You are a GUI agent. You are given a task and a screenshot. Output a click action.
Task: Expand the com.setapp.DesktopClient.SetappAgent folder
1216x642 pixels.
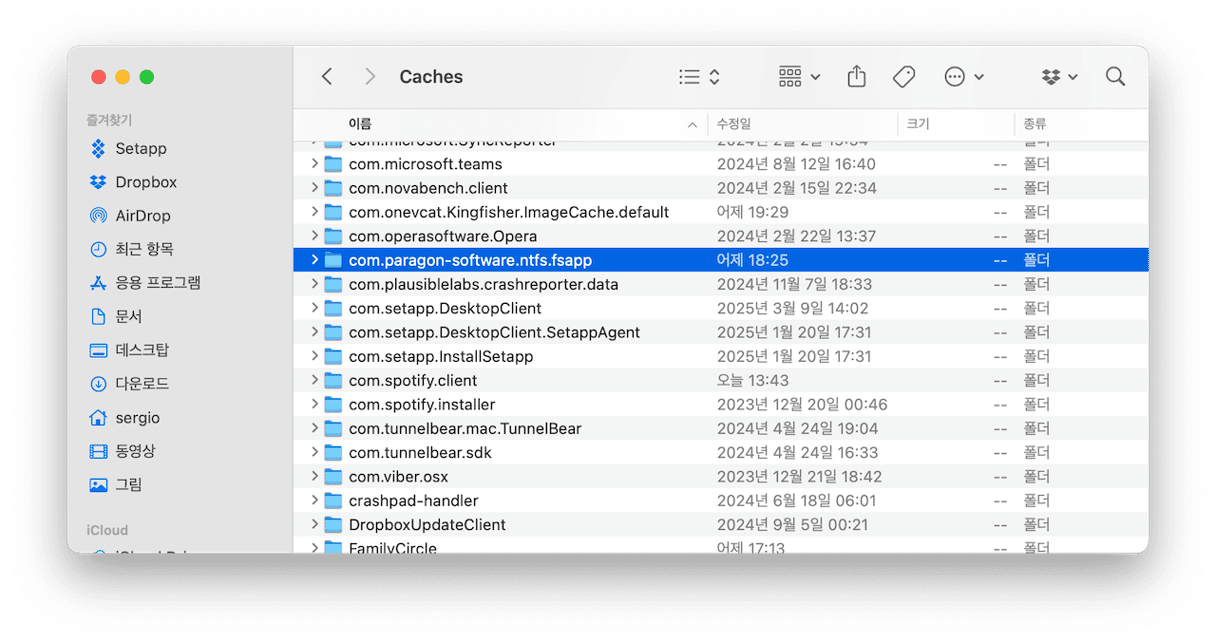pos(314,332)
